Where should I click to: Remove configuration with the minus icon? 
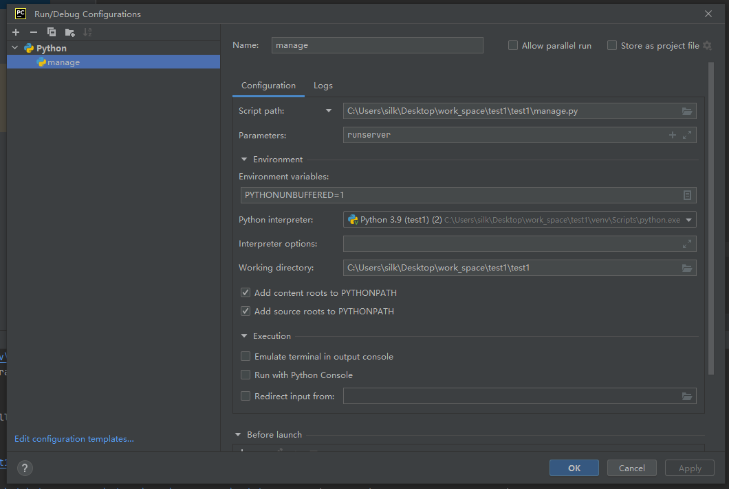click(34, 32)
